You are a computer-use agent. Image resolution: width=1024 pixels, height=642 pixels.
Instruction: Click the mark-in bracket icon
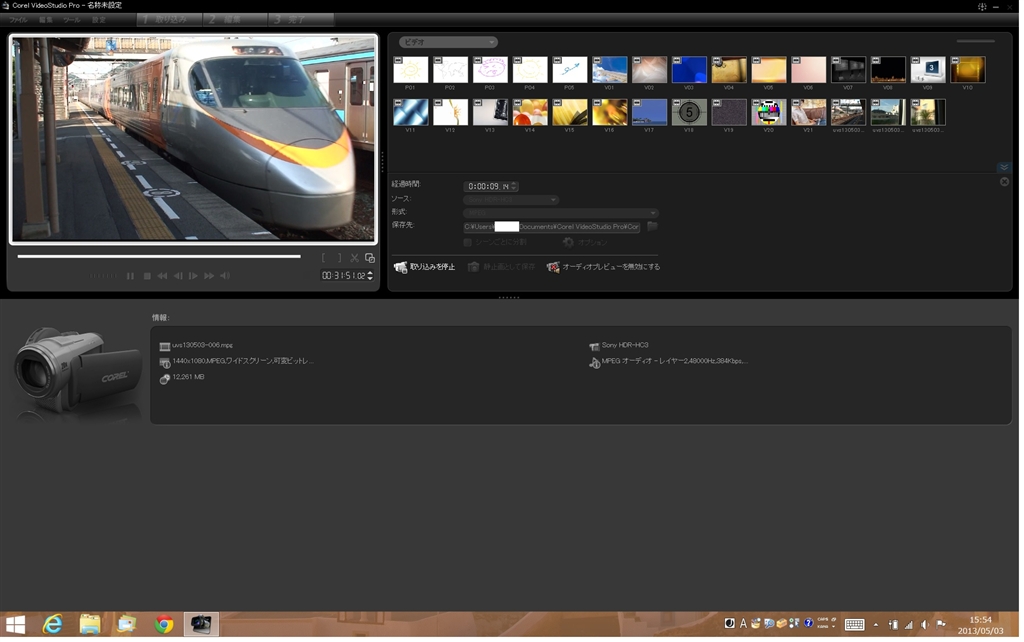coord(323,258)
